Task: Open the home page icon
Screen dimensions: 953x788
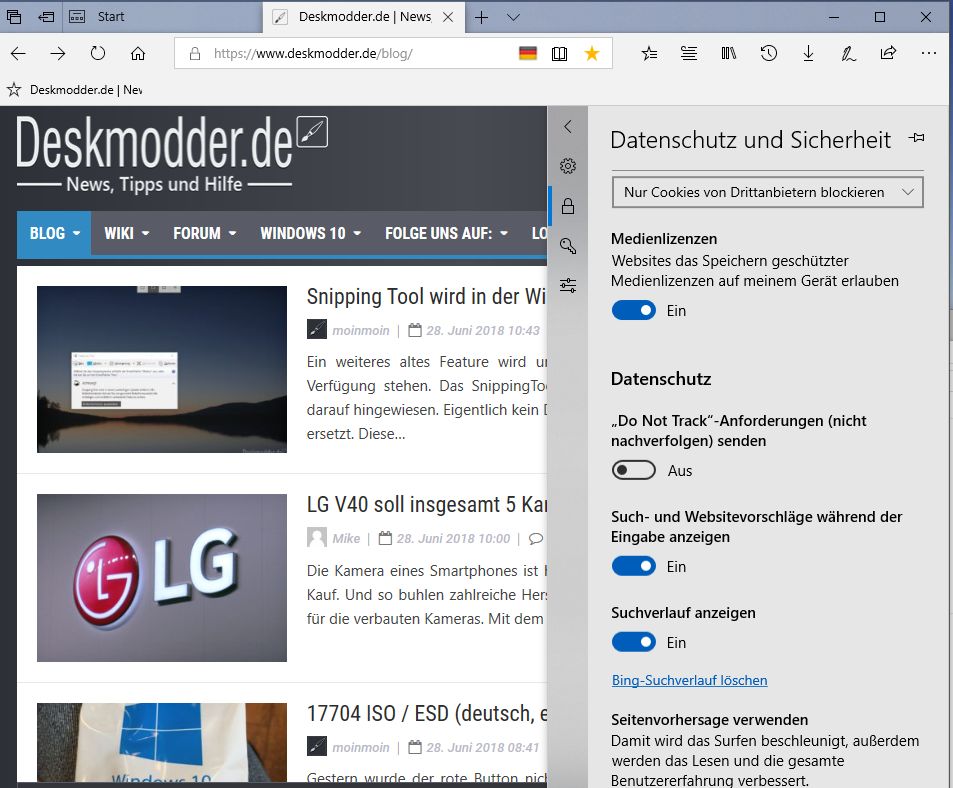Action: (138, 53)
